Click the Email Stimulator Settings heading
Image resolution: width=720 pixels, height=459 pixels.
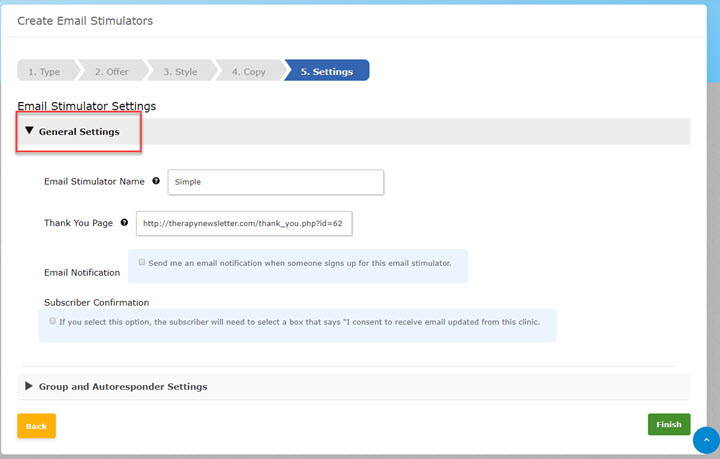[x=86, y=105]
